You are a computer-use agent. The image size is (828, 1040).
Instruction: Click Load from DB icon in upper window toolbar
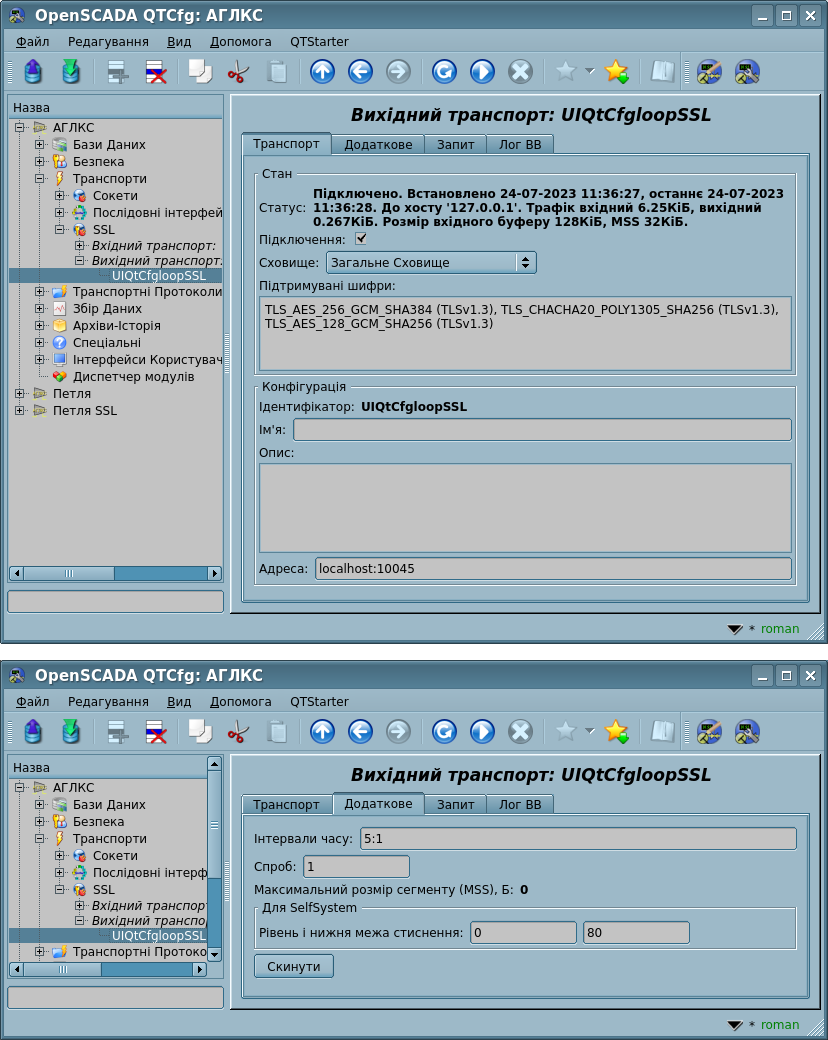(33, 72)
